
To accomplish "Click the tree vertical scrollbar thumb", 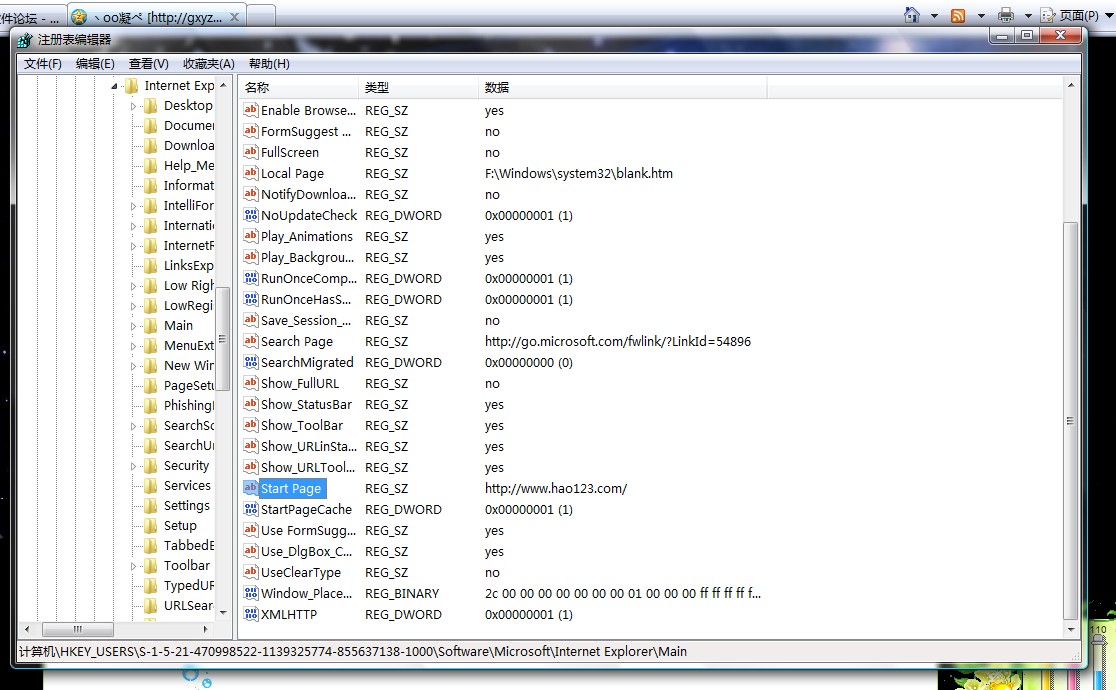I will (223, 339).
